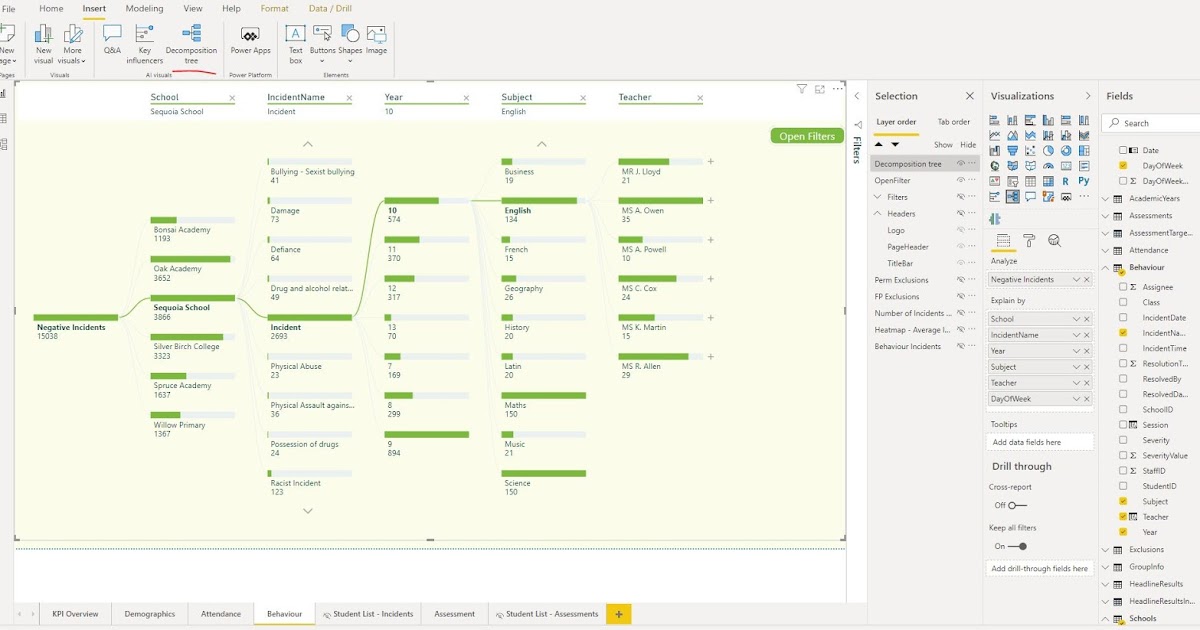Click the green Open Filters button
The height and width of the screenshot is (630, 1200).
coord(807,136)
